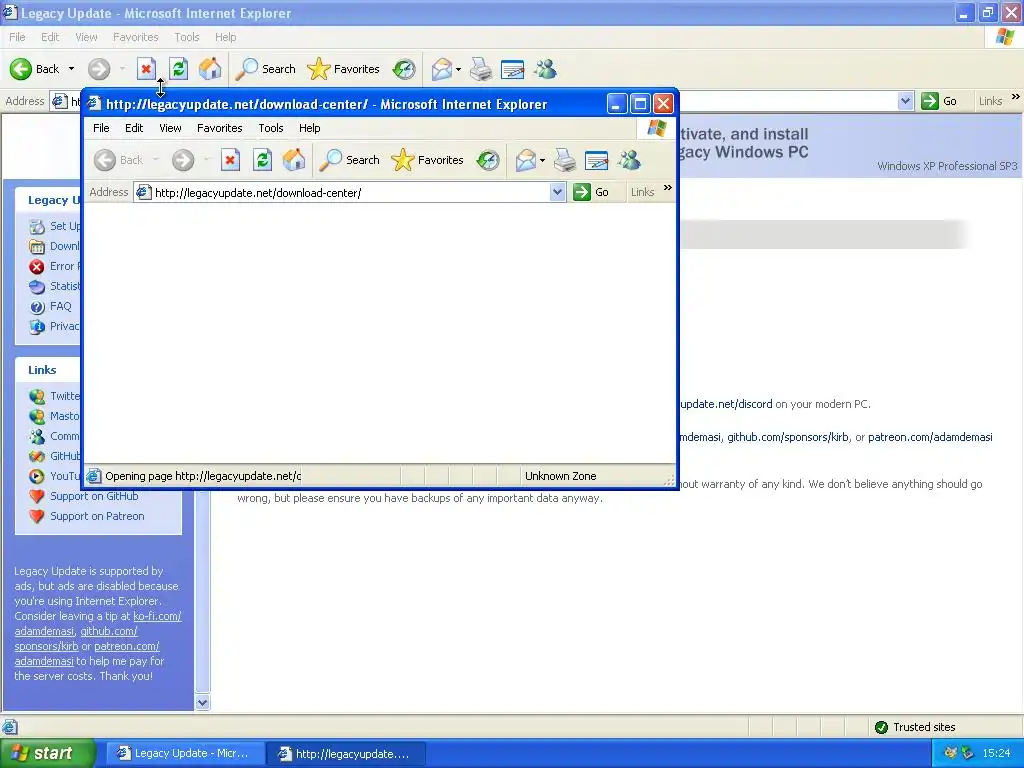The width and height of the screenshot is (1024, 768).
Task: Open Search in Legacy Update background window
Action: pyautogui.click(x=265, y=69)
